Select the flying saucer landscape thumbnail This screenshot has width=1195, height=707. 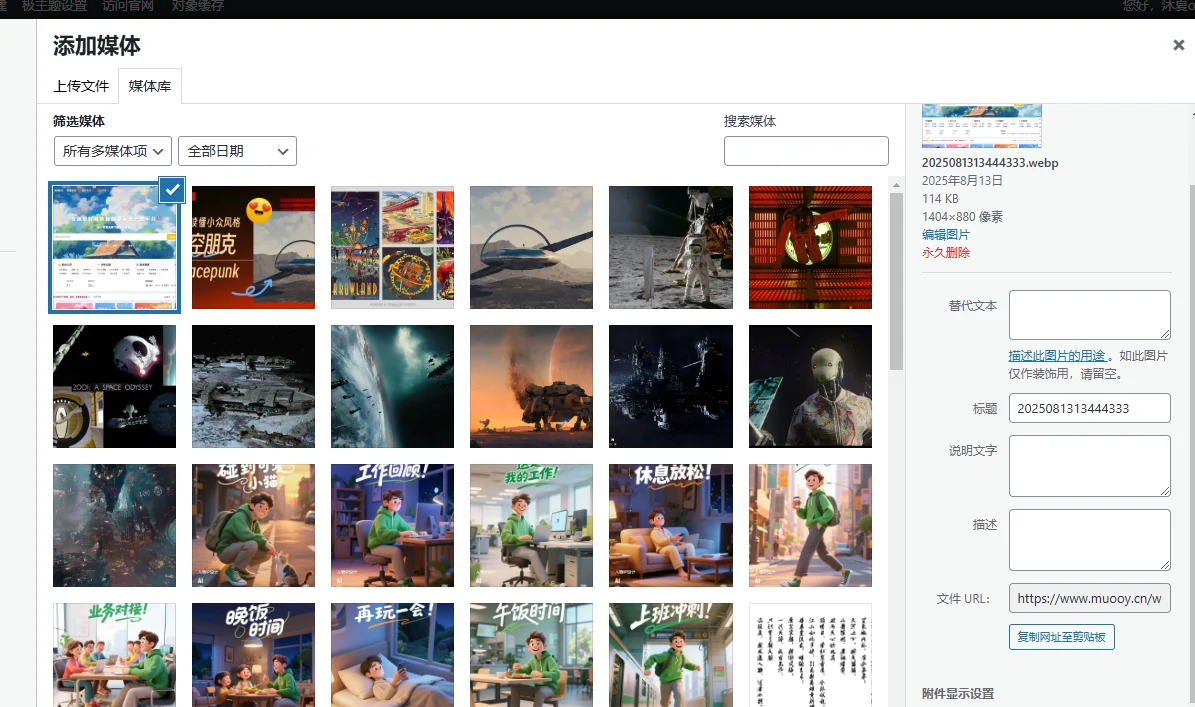531,248
